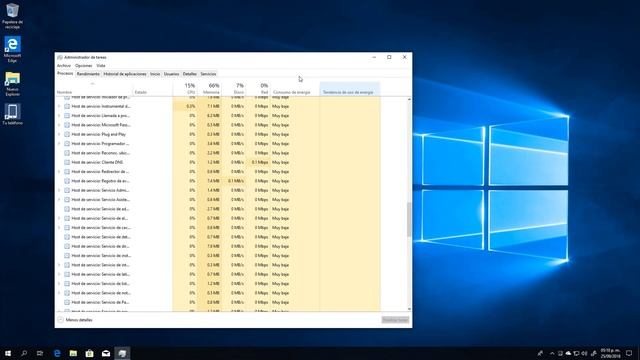Select the Procesos tab
This screenshot has width=640, height=360.
[x=65, y=73]
